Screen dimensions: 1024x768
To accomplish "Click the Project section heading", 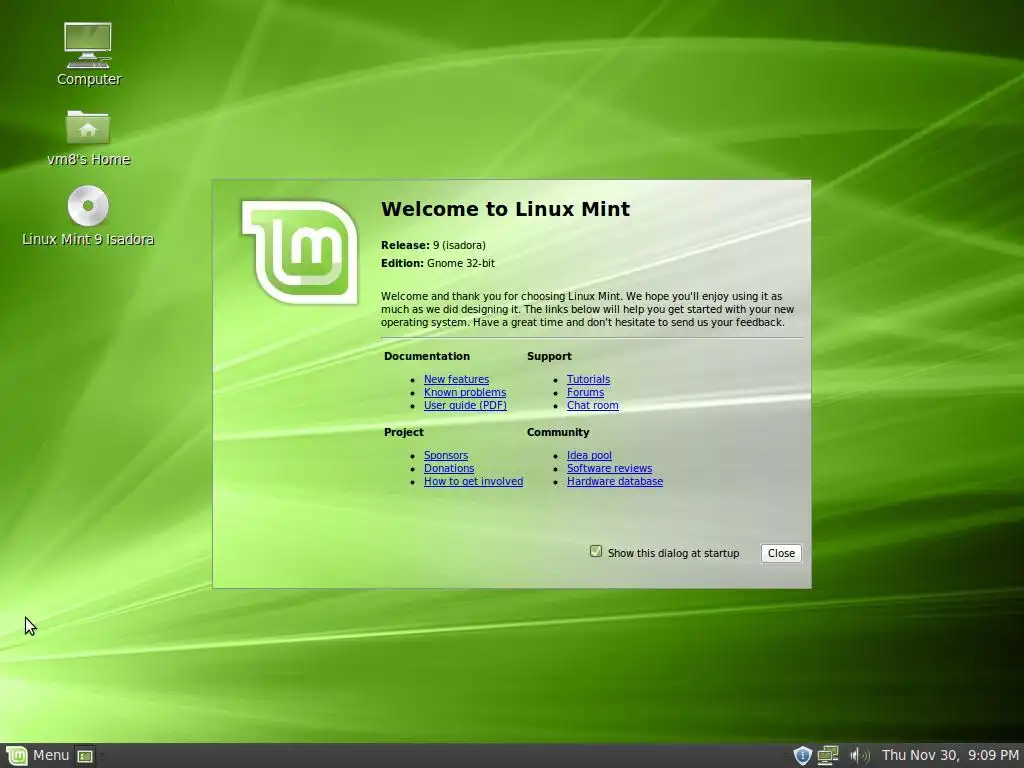I will coord(404,432).
